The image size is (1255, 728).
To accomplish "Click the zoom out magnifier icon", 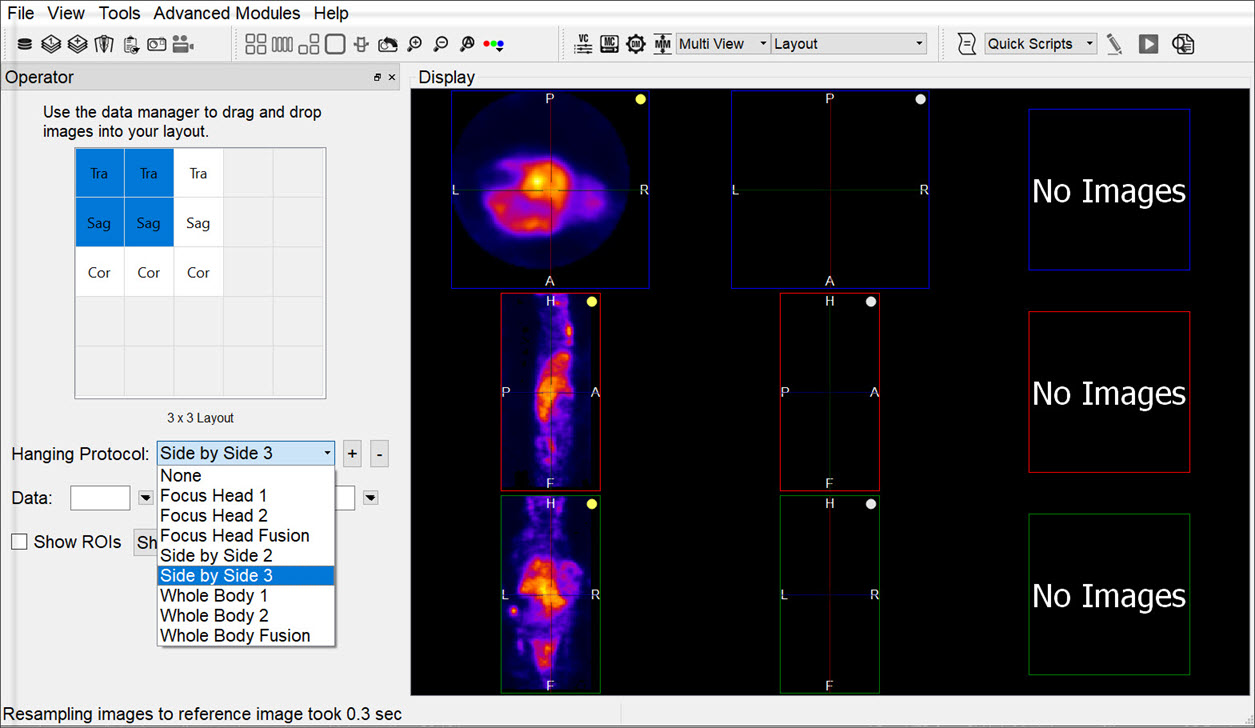I will [x=440, y=44].
